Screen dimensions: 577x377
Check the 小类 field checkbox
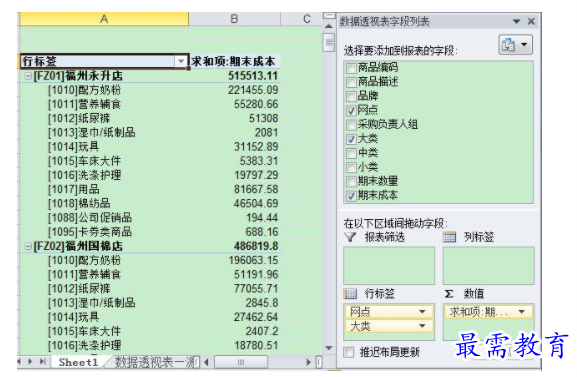pyautogui.click(x=351, y=168)
